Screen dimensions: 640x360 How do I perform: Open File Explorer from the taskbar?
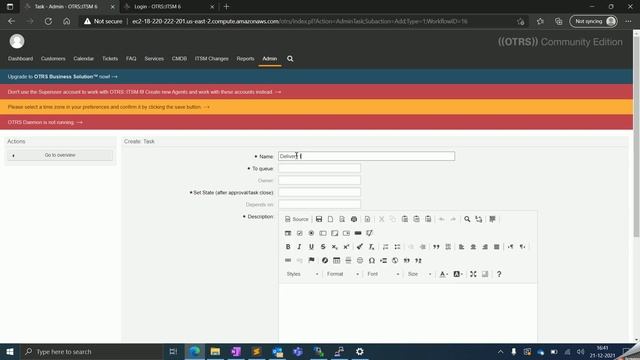coord(215,351)
